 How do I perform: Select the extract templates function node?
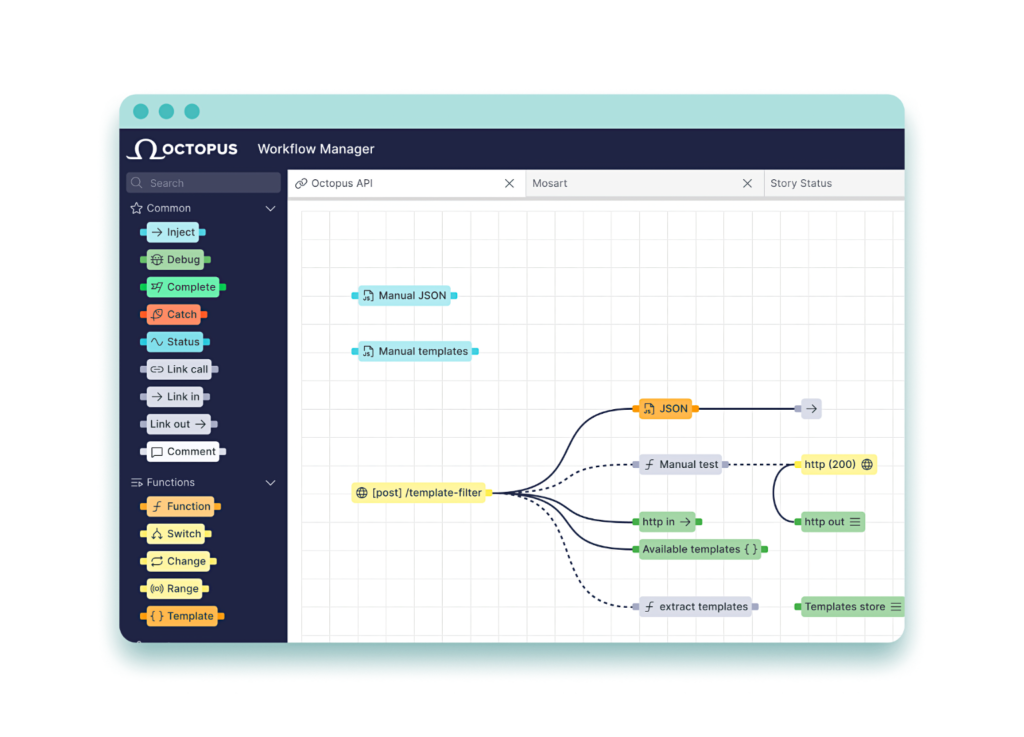pyautogui.click(x=696, y=607)
